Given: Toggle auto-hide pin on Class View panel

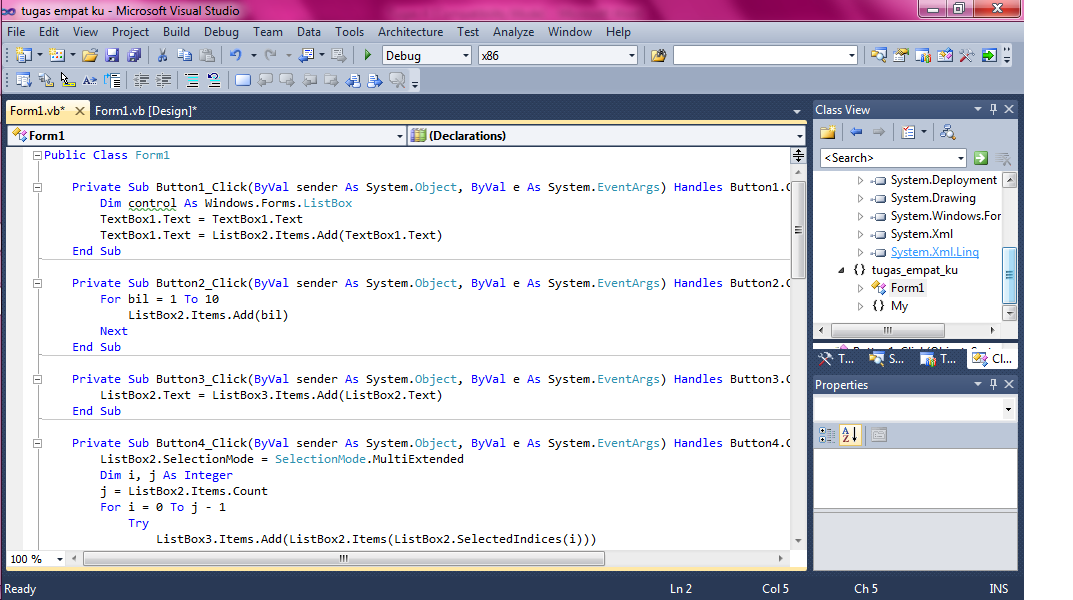Looking at the screenshot, I should pos(994,109).
